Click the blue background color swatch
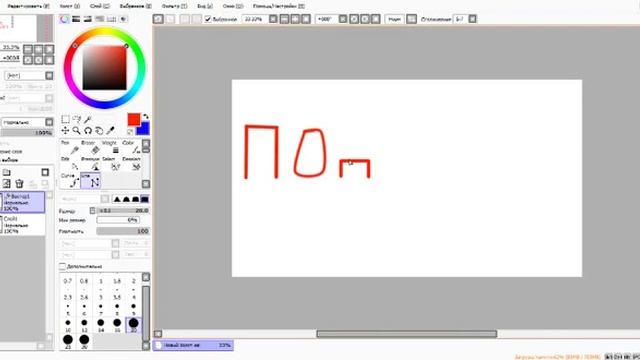Viewport: 640px width, 360px height. (x=144, y=129)
